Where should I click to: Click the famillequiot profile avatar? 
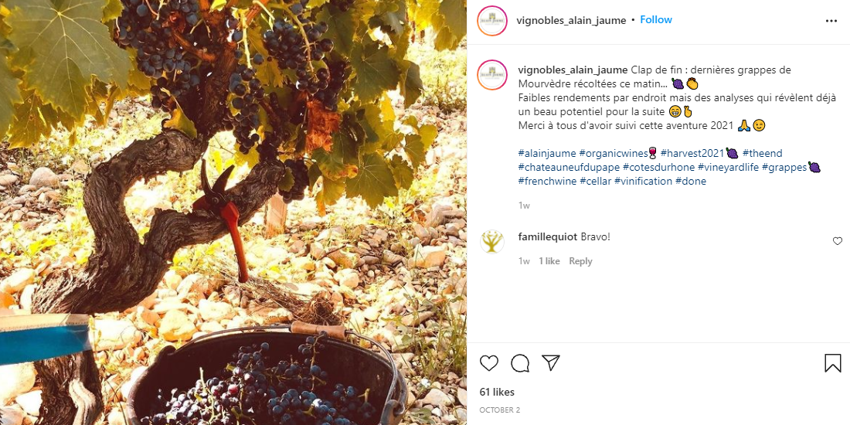491,241
